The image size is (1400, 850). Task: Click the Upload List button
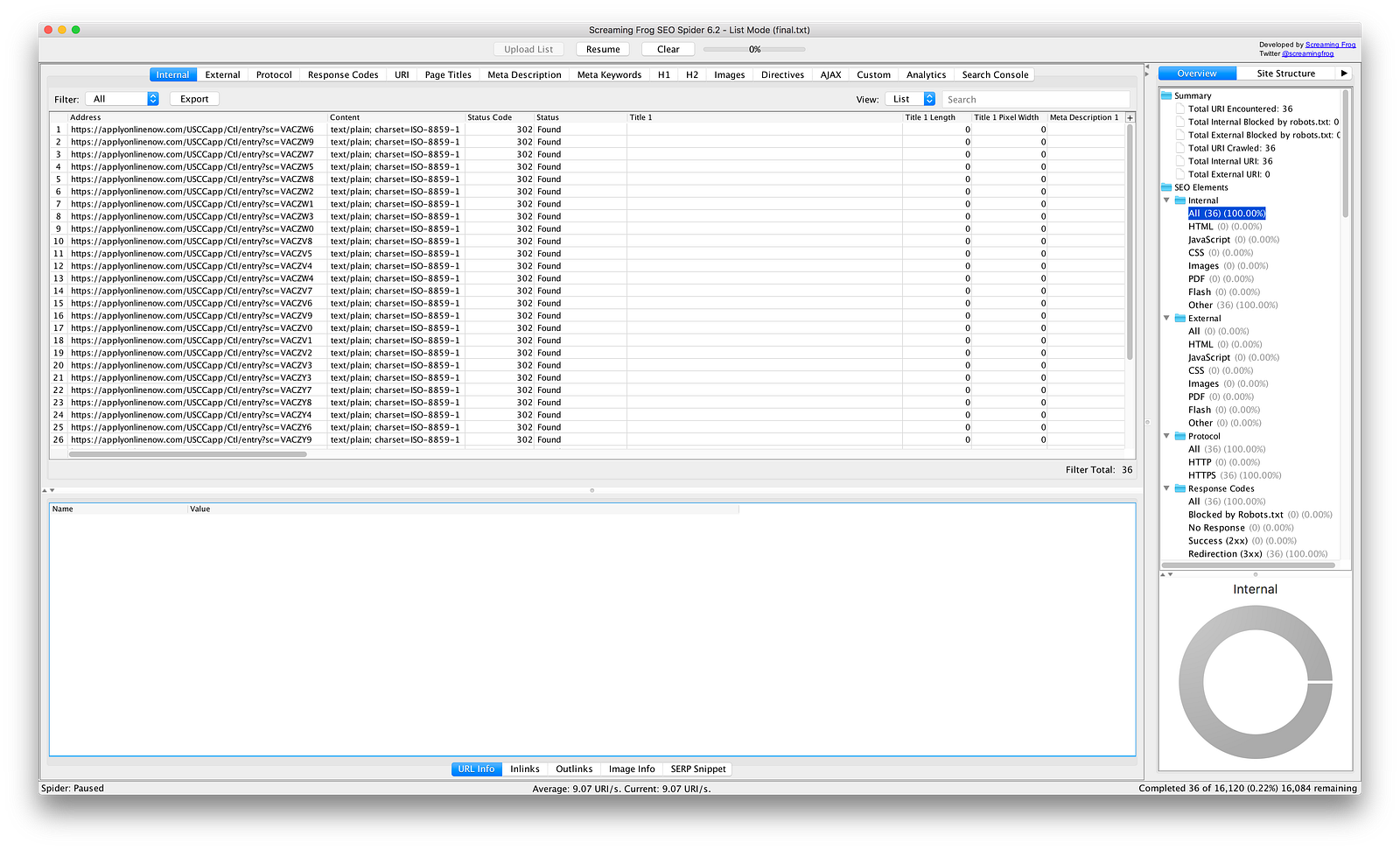tap(528, 49)
